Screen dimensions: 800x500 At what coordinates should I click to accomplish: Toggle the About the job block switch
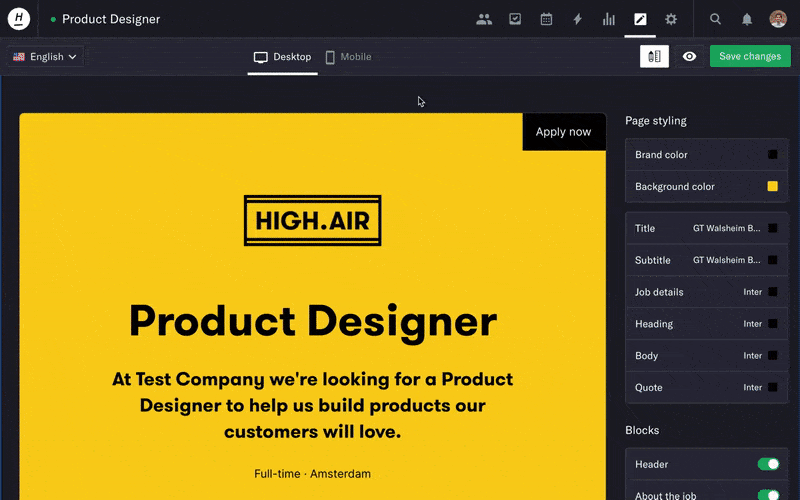coord(768,495)
